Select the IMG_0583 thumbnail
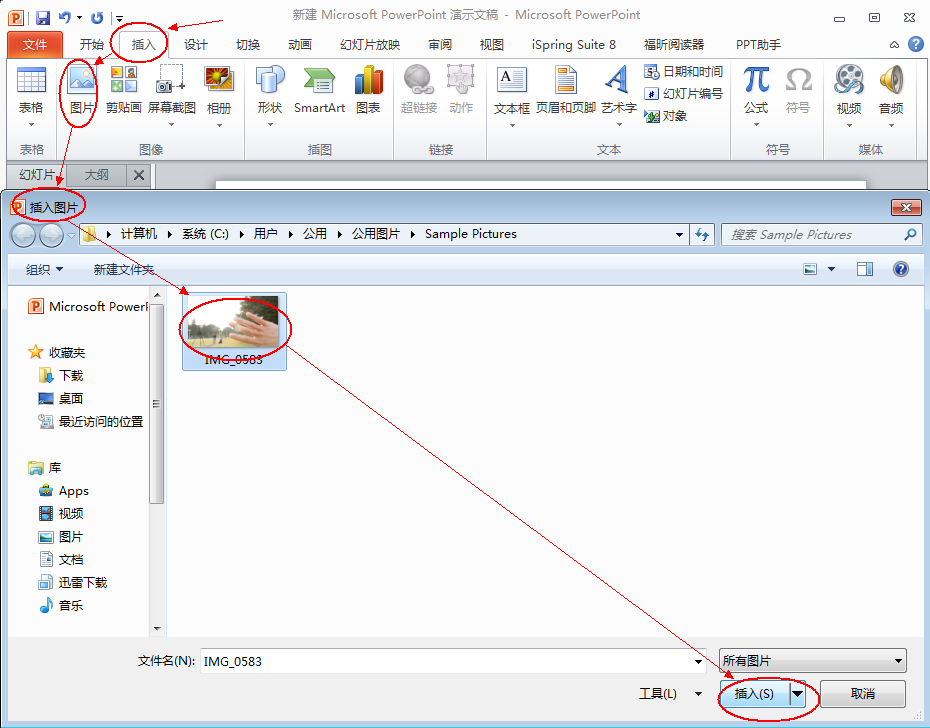 click(x=234, y=331)
